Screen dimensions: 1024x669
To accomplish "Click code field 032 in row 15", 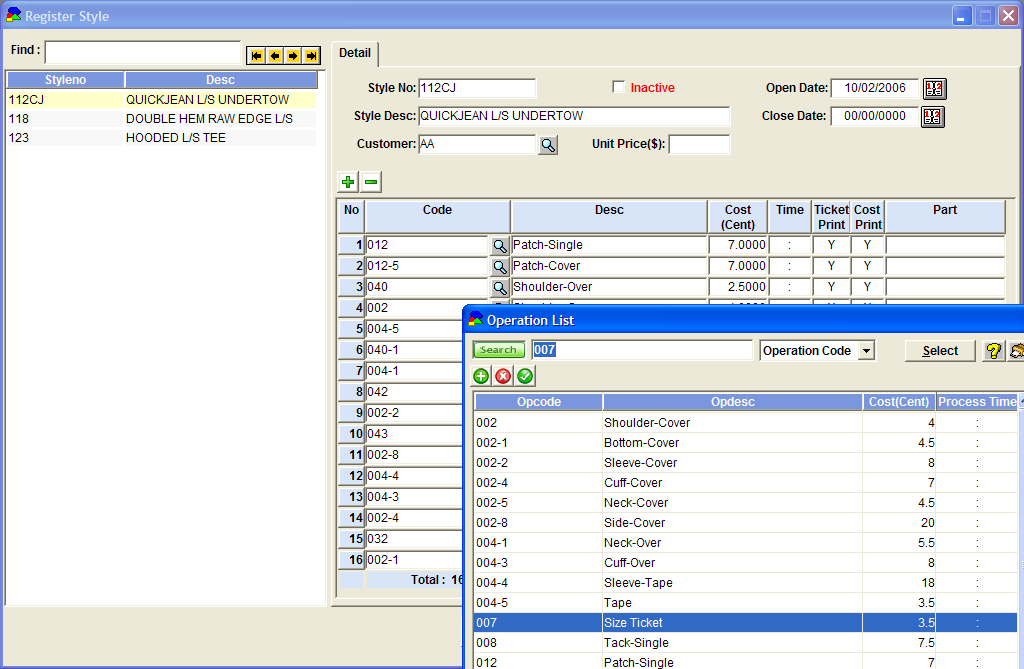I will click(414, 539).
